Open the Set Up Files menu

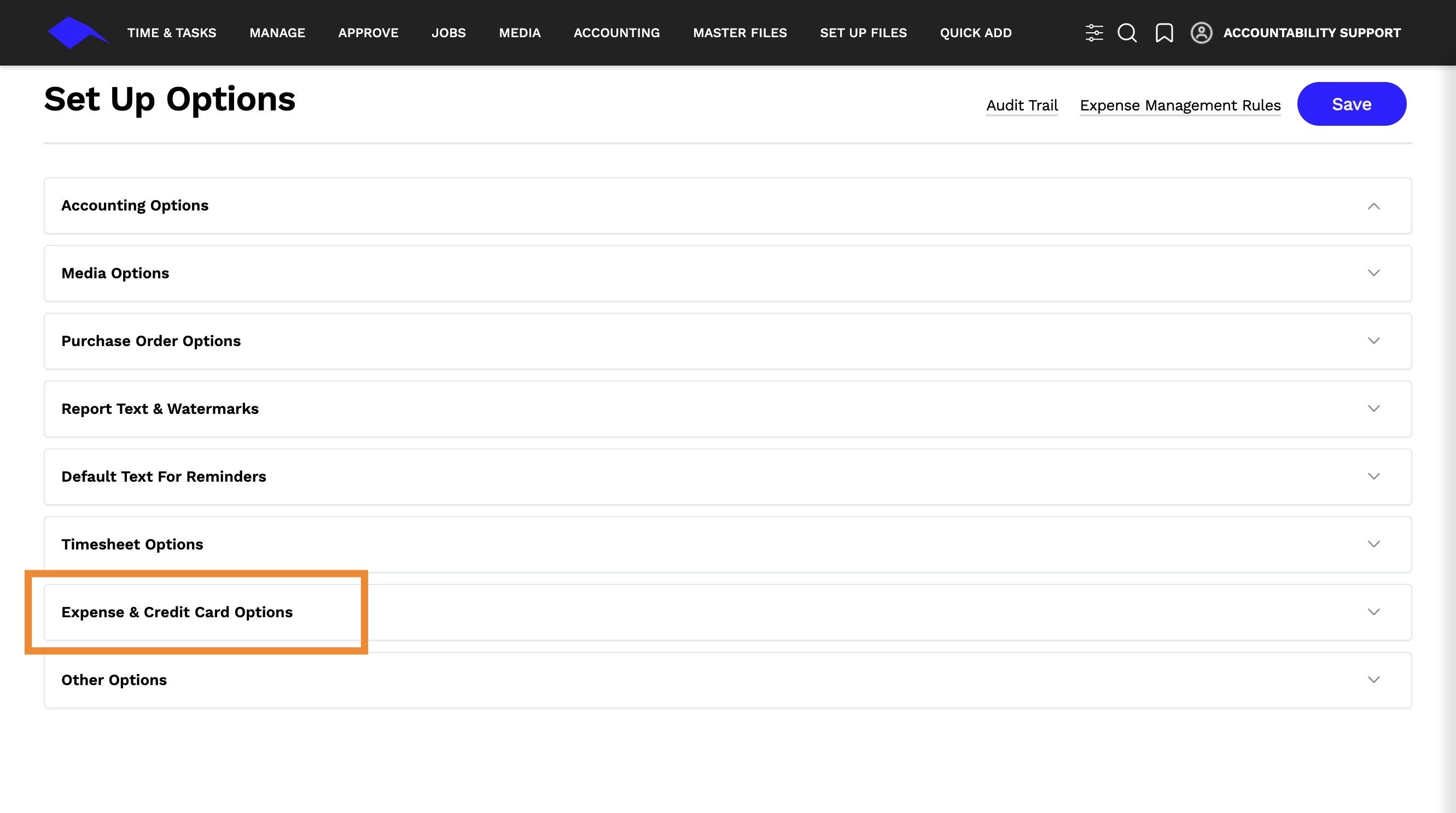point(863,33)
